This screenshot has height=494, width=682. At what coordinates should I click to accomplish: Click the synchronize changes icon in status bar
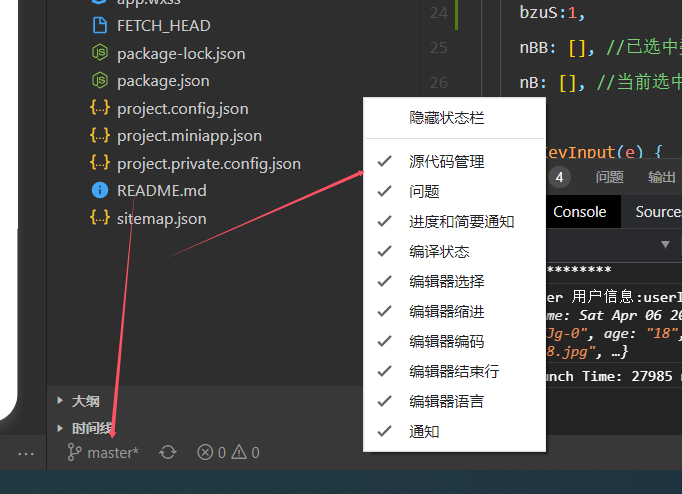pyautogui.click(x=168, y=452)
